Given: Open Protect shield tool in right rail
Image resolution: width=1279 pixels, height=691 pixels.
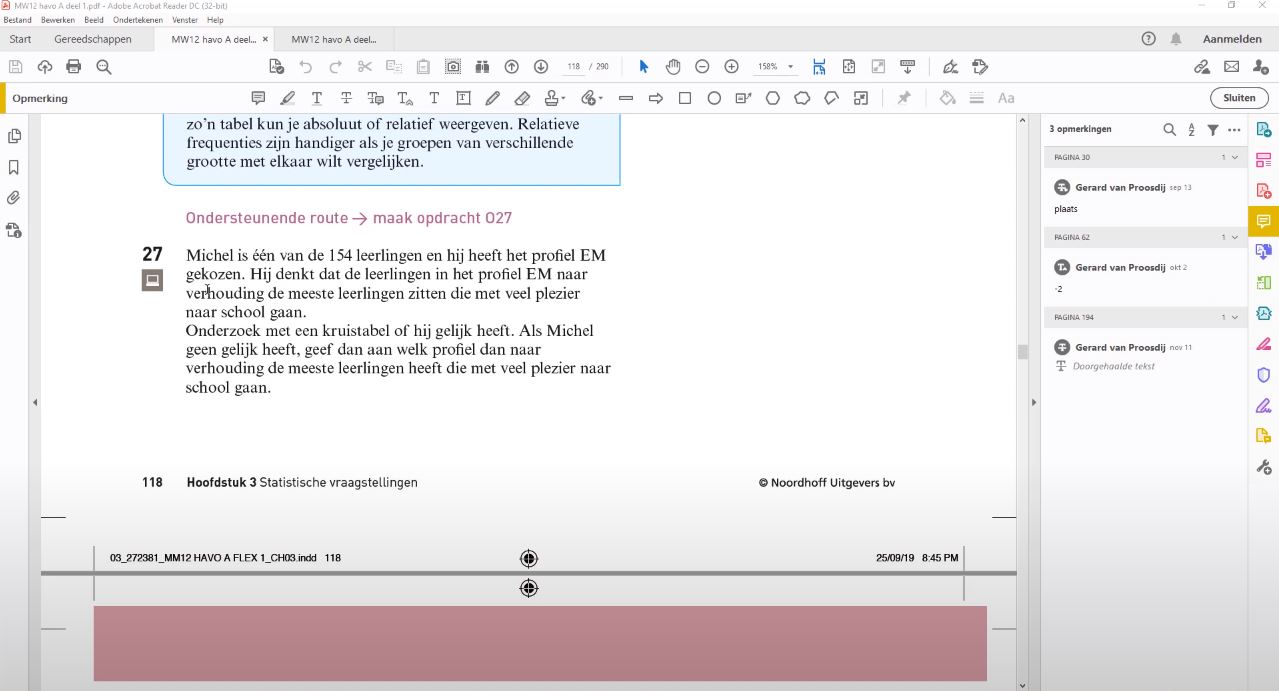Looking at the screenshot, I should tap(1264, 375).
